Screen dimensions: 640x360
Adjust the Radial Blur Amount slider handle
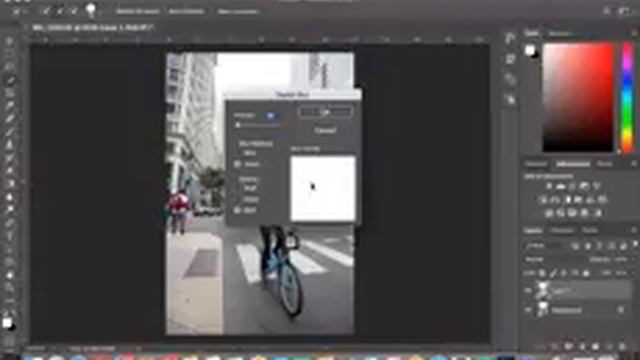pyautogui.click(x=238, y=126)
